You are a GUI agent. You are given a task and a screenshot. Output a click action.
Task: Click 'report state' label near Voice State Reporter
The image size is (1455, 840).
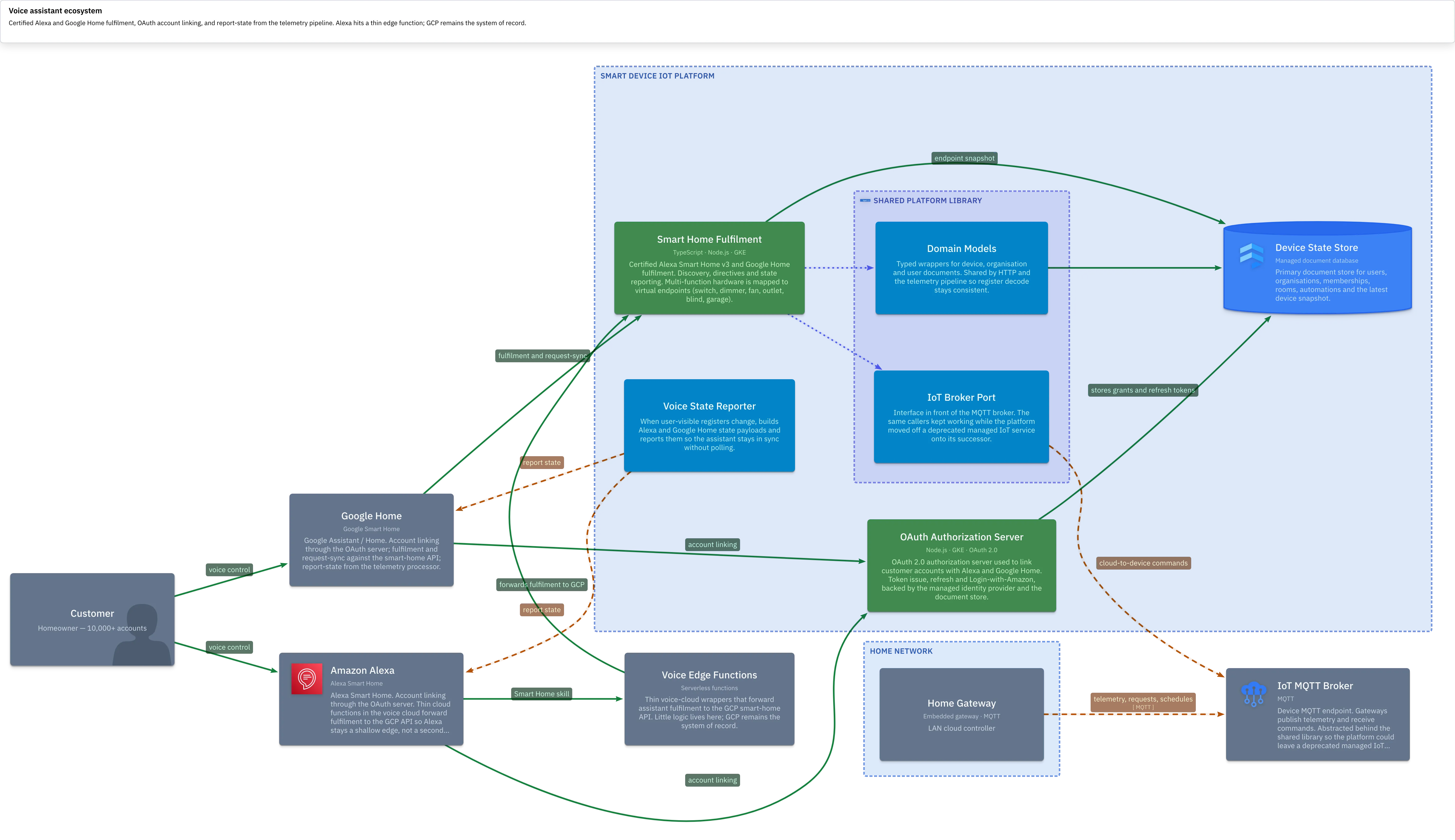tap(541, 463)
